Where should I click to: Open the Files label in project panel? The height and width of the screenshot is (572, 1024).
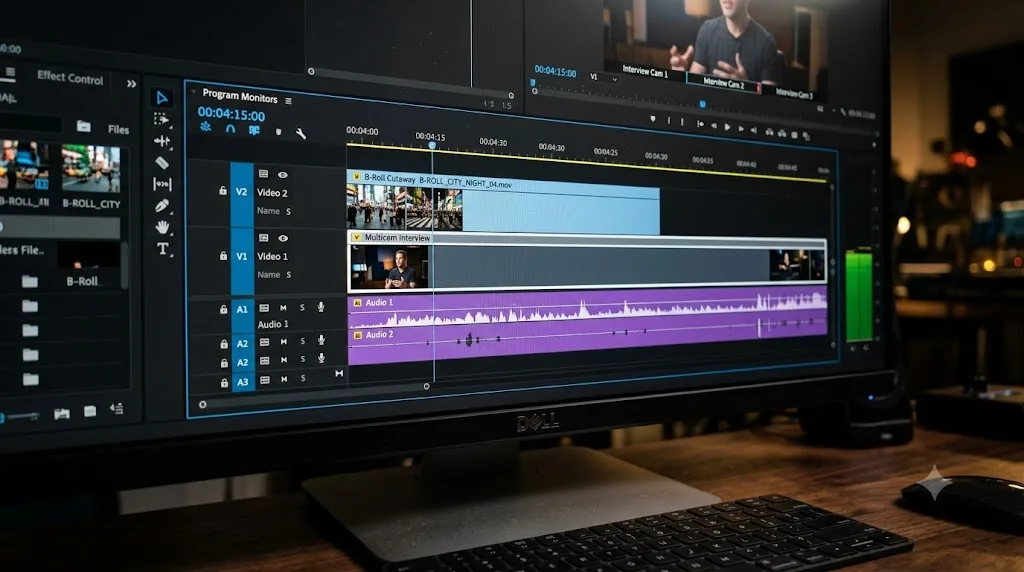pyautogui.click(x=118, y=129)
